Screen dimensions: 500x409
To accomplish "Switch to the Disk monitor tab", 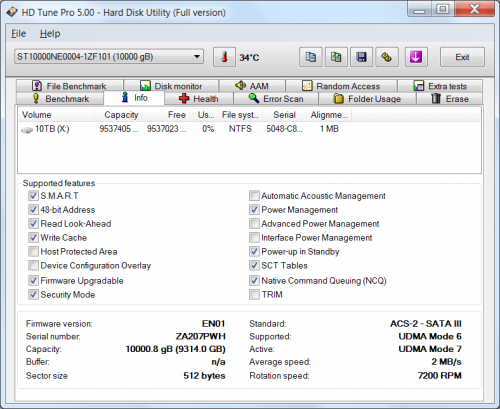I will (x=171, y=86).
